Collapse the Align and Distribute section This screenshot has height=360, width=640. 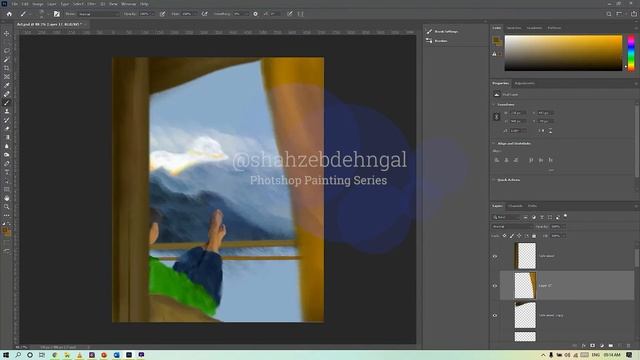click(x=494, y=144)
